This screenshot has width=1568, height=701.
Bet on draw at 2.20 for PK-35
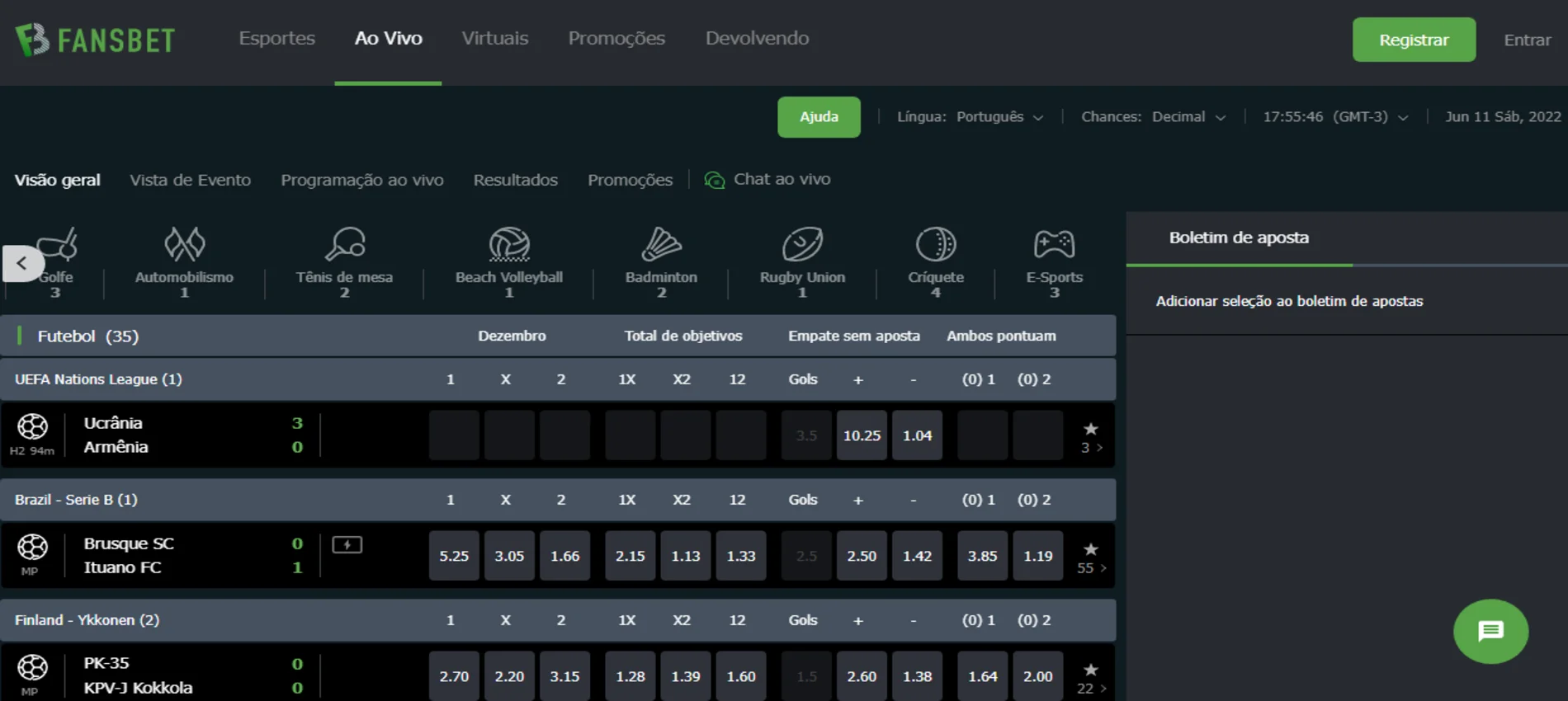click(x=509, y=676)
